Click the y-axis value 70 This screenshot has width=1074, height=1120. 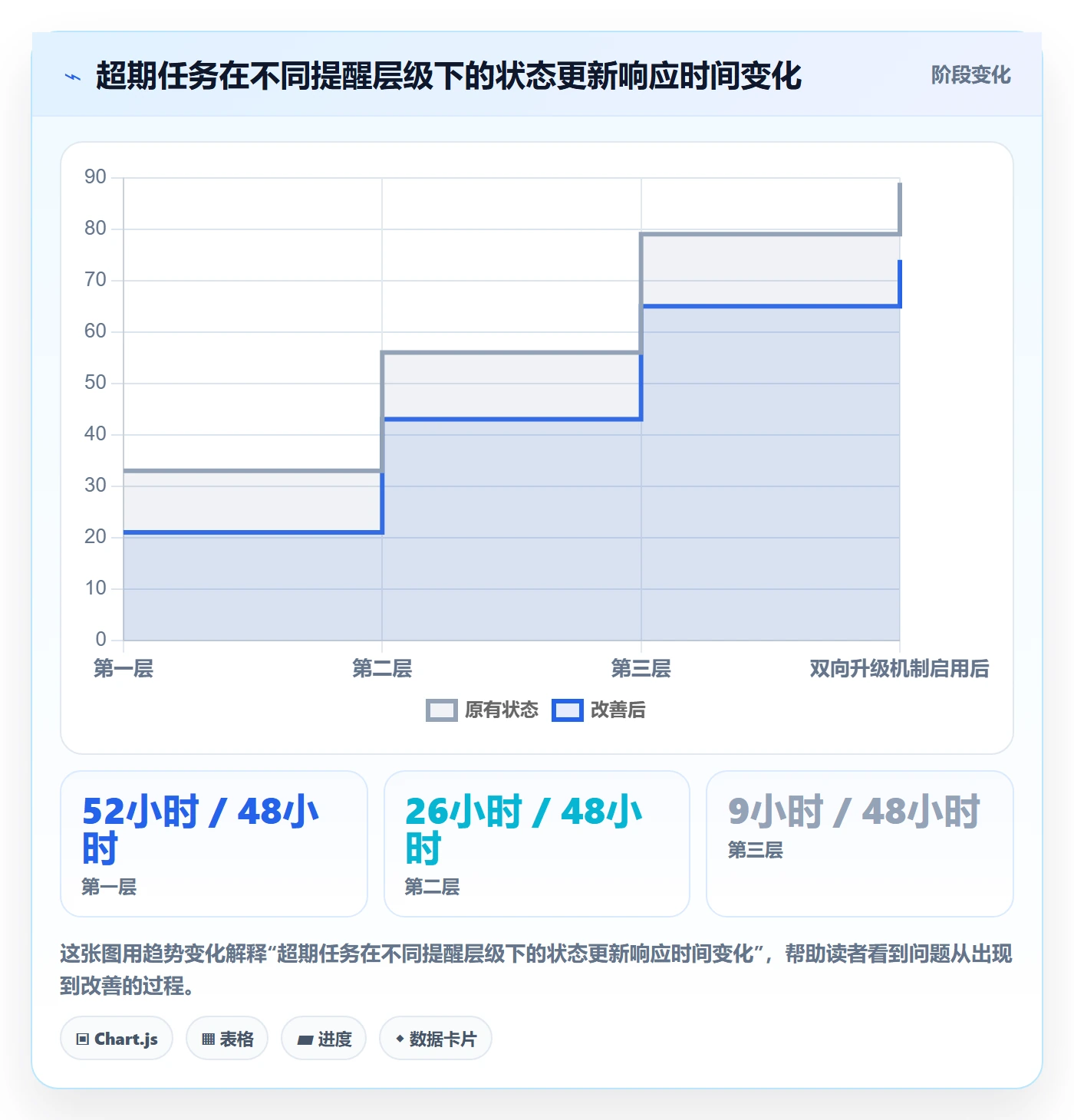click(96, 280)
